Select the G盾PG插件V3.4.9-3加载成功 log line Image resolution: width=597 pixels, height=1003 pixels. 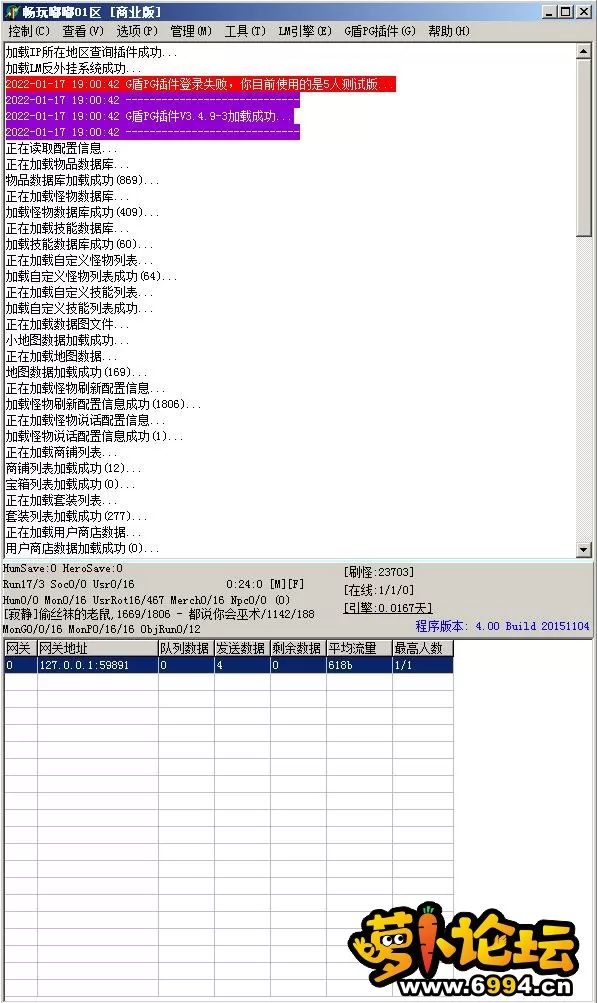tap(152, 116)
